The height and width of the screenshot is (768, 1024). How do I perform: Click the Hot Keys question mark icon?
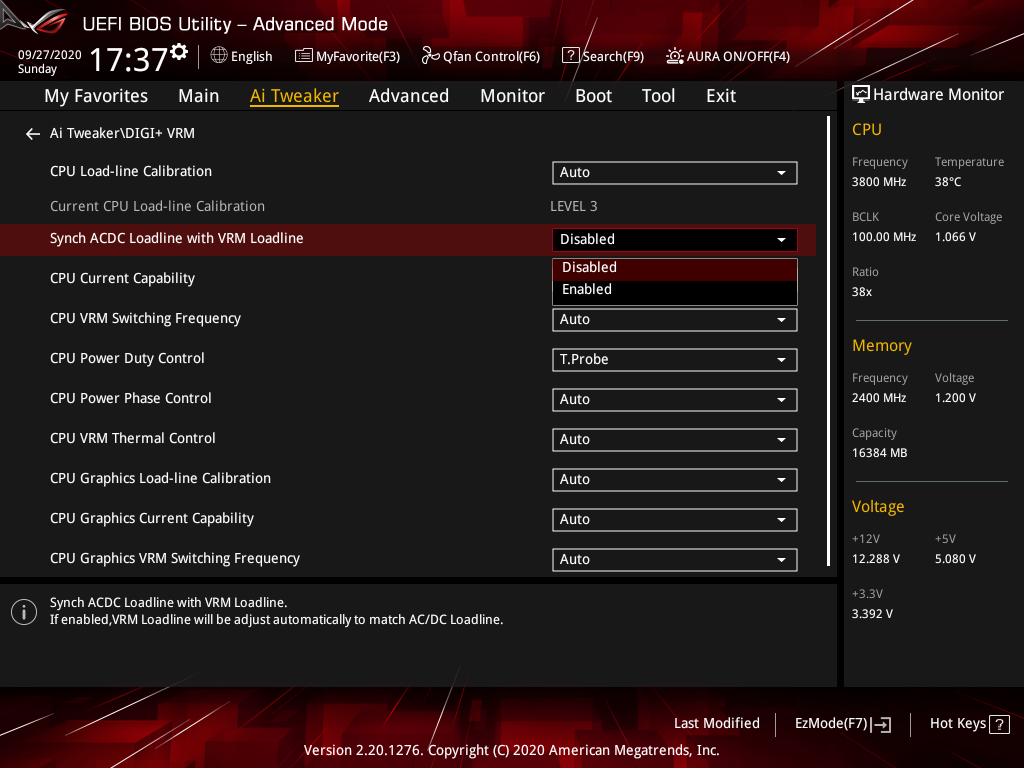click(x=999, y=724)
